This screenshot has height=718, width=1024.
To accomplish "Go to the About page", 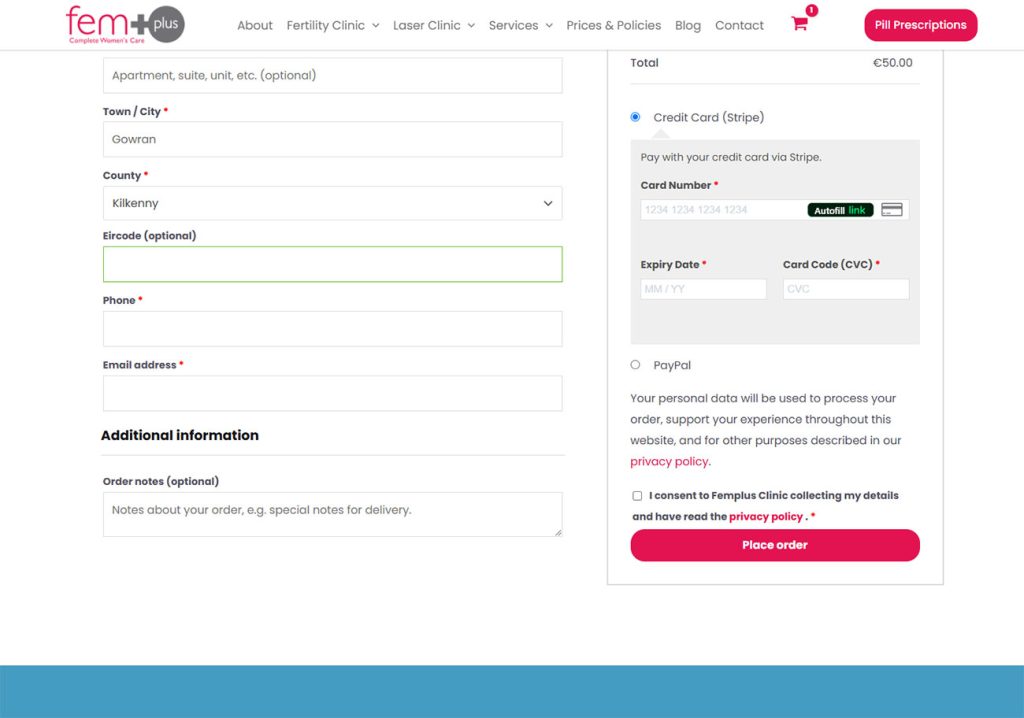I will coord(254,25).
